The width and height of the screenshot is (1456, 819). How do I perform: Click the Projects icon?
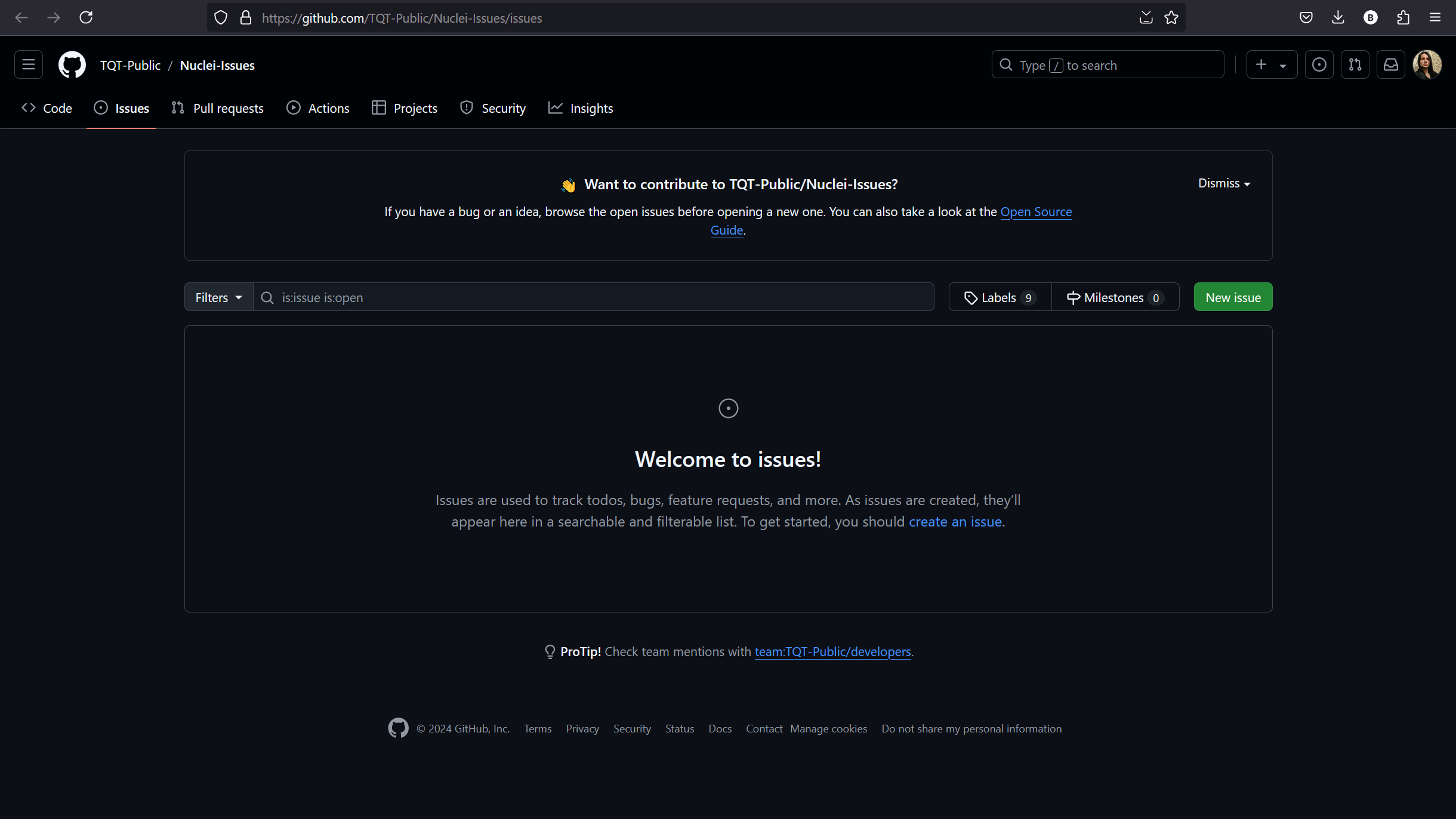pos(378,108)
